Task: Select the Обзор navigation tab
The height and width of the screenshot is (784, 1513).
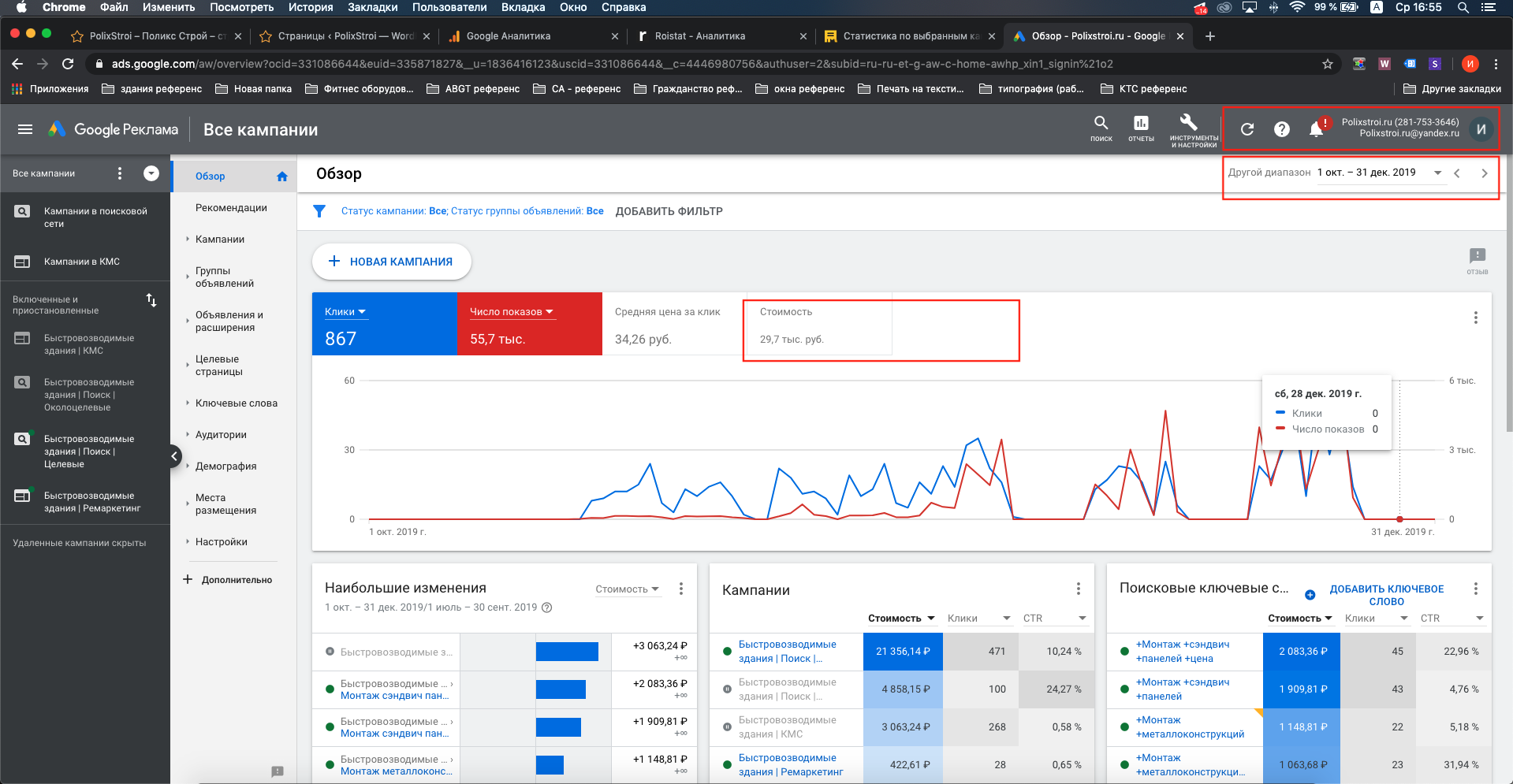Action: [233, 176]
